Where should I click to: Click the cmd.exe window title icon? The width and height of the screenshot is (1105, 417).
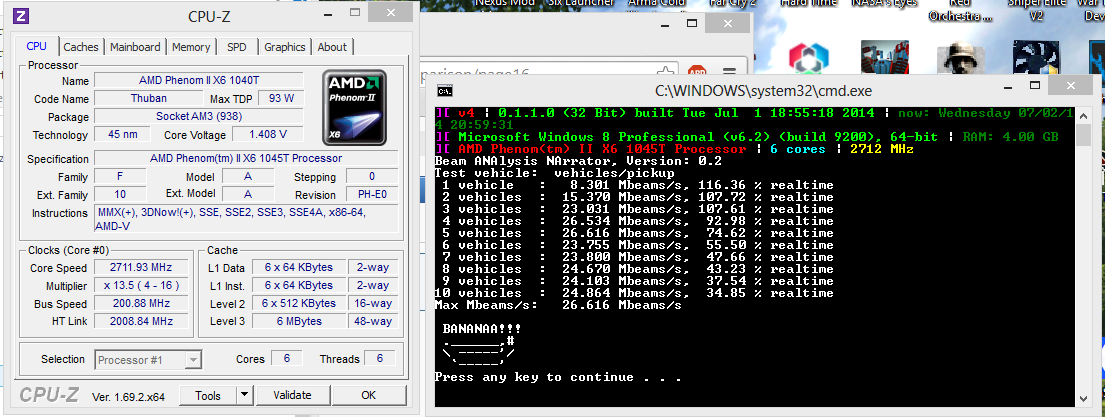coord(444,90)
